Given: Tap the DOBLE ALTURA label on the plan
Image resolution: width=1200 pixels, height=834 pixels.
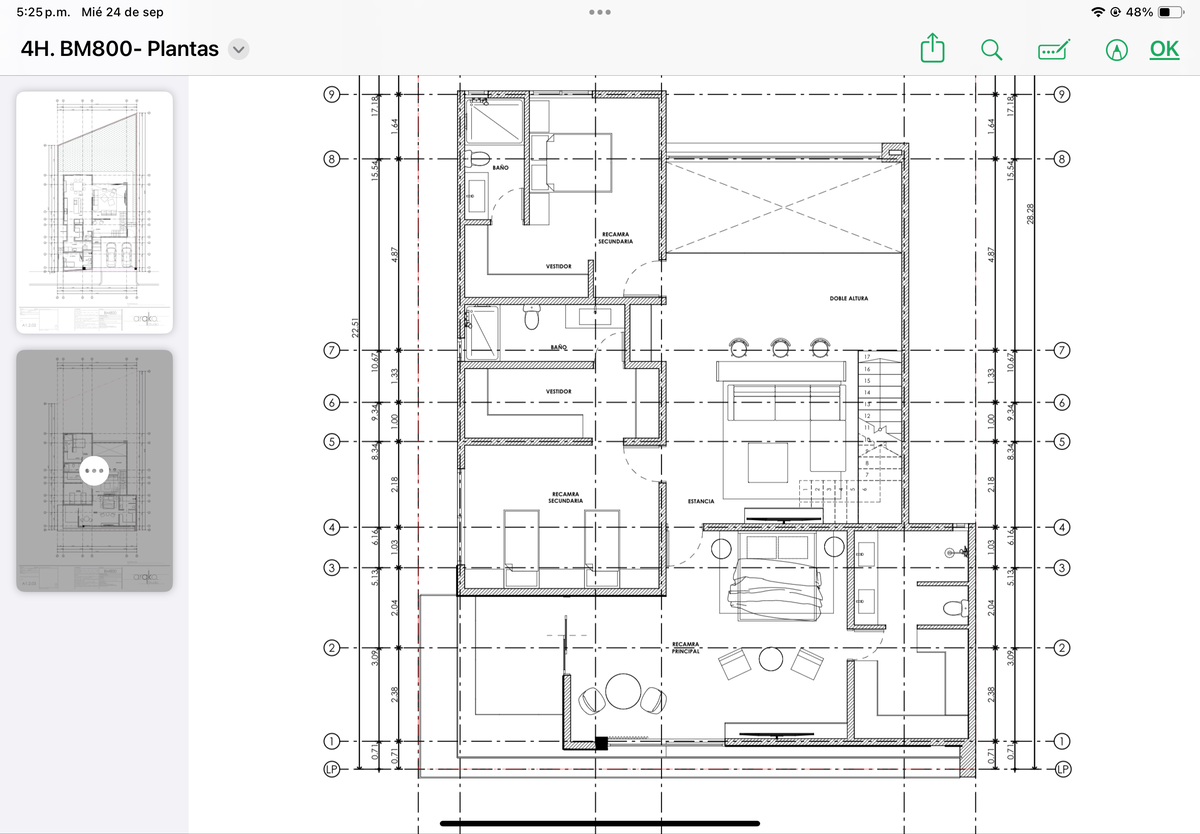Looking at the screenshot, I should (x=848, y=299).
